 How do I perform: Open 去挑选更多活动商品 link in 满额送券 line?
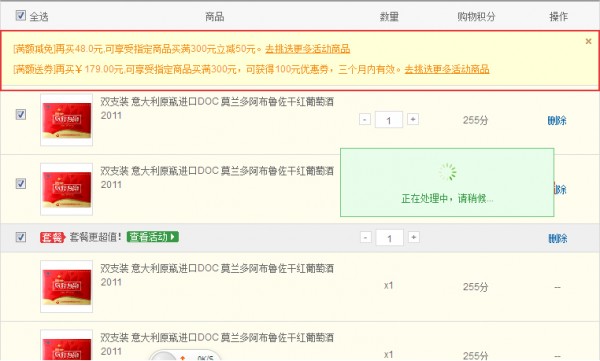447,69
